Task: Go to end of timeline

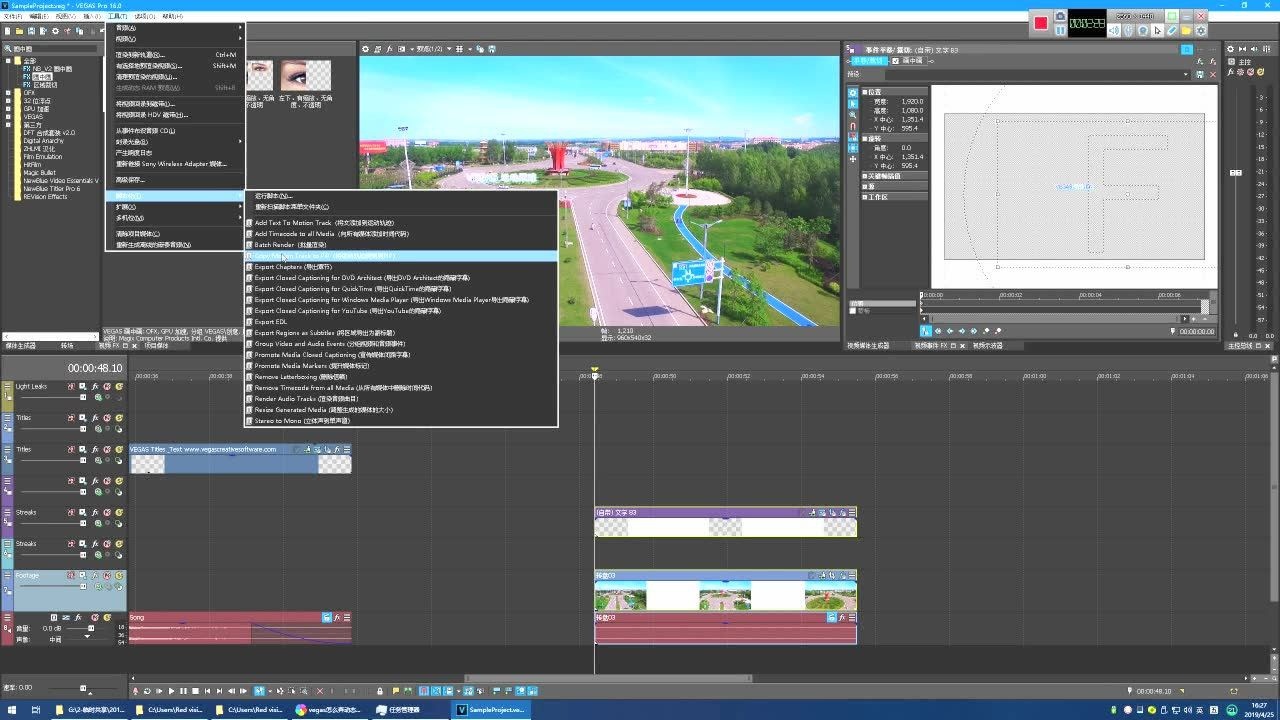Action: [x=219, y=691]
